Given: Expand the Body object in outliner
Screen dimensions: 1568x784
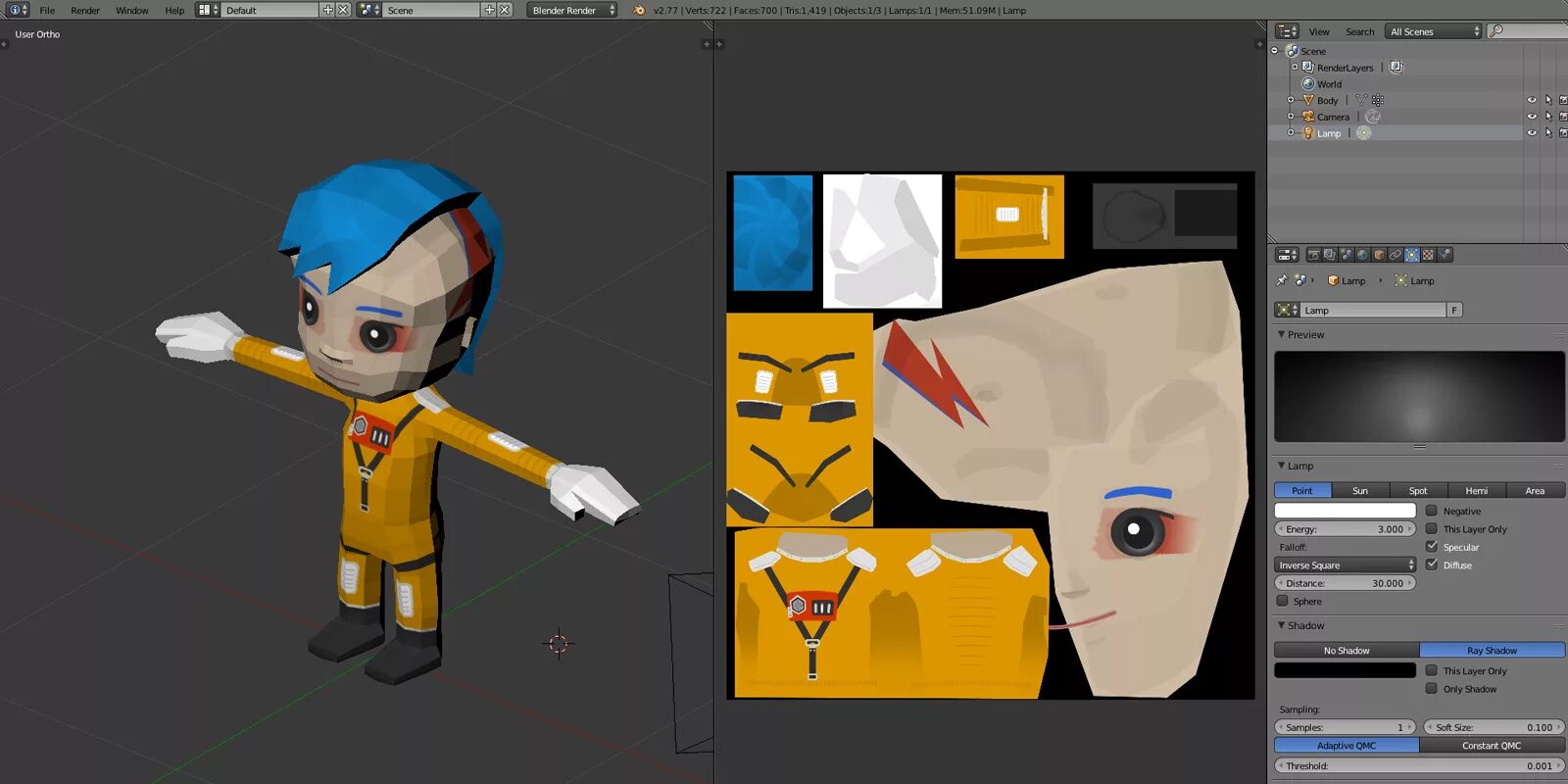Looking at the screenshot, I should point(1291,100).
